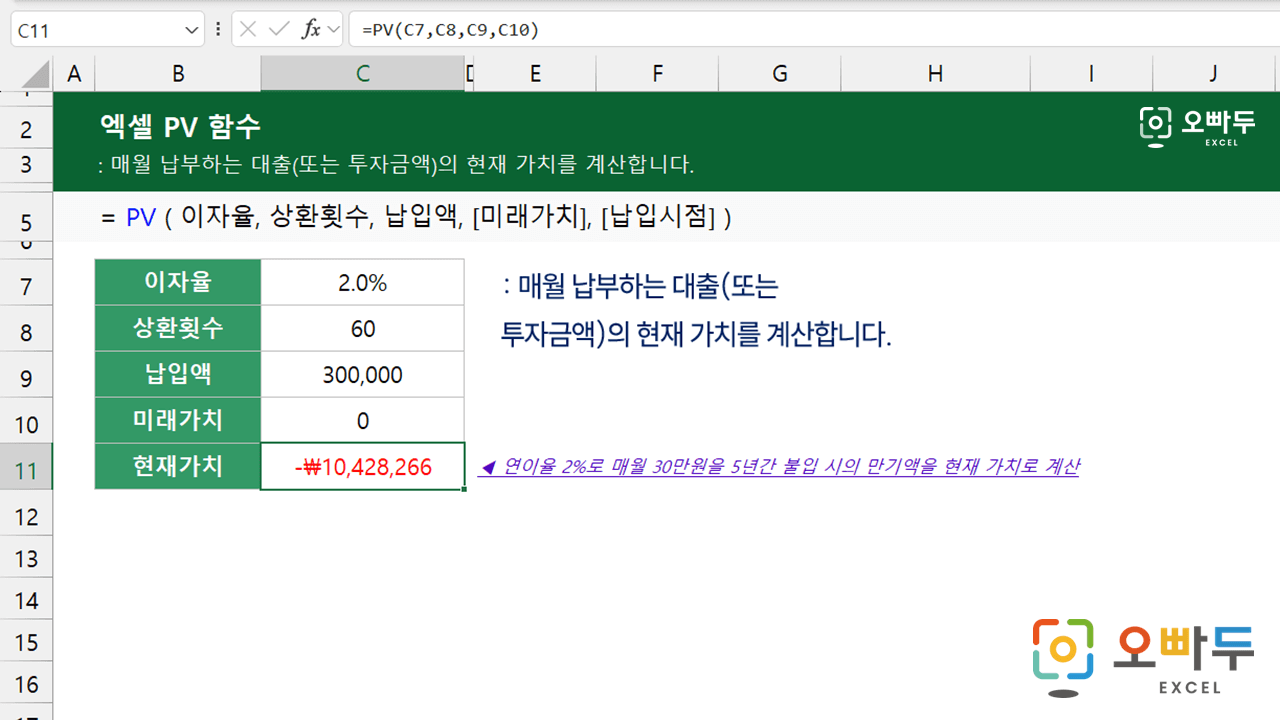The image size is (1280, 720).
Task: Click the three-dot name box resize handle
Action: pyautogui.click(x=218, y=30)
